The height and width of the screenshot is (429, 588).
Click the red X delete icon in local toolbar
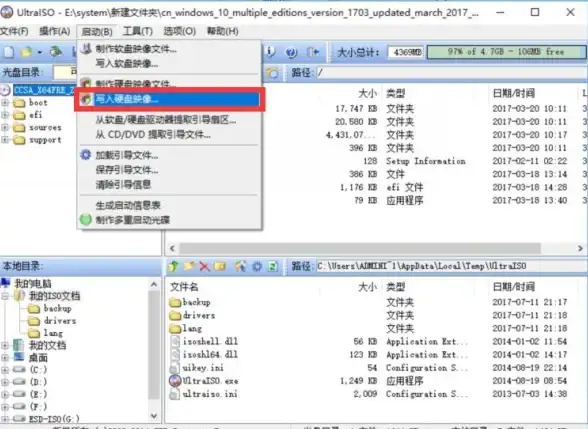(x=204, y=266)
